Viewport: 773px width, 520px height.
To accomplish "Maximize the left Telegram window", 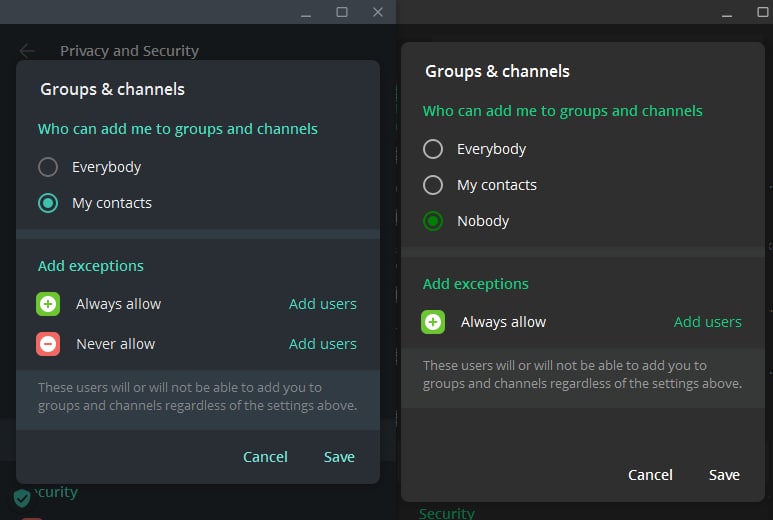I will (x=342, y=12).
